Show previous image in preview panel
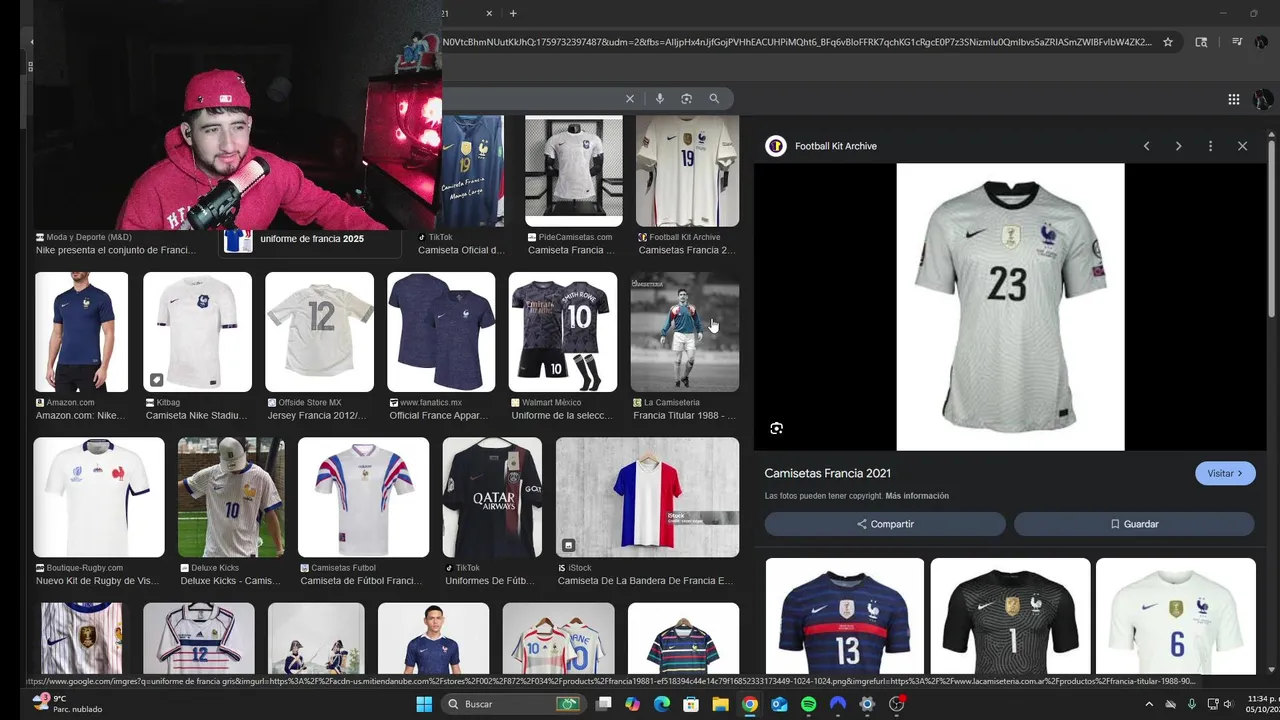Screen dimensions: 1280x720 tap(1147, 146)
